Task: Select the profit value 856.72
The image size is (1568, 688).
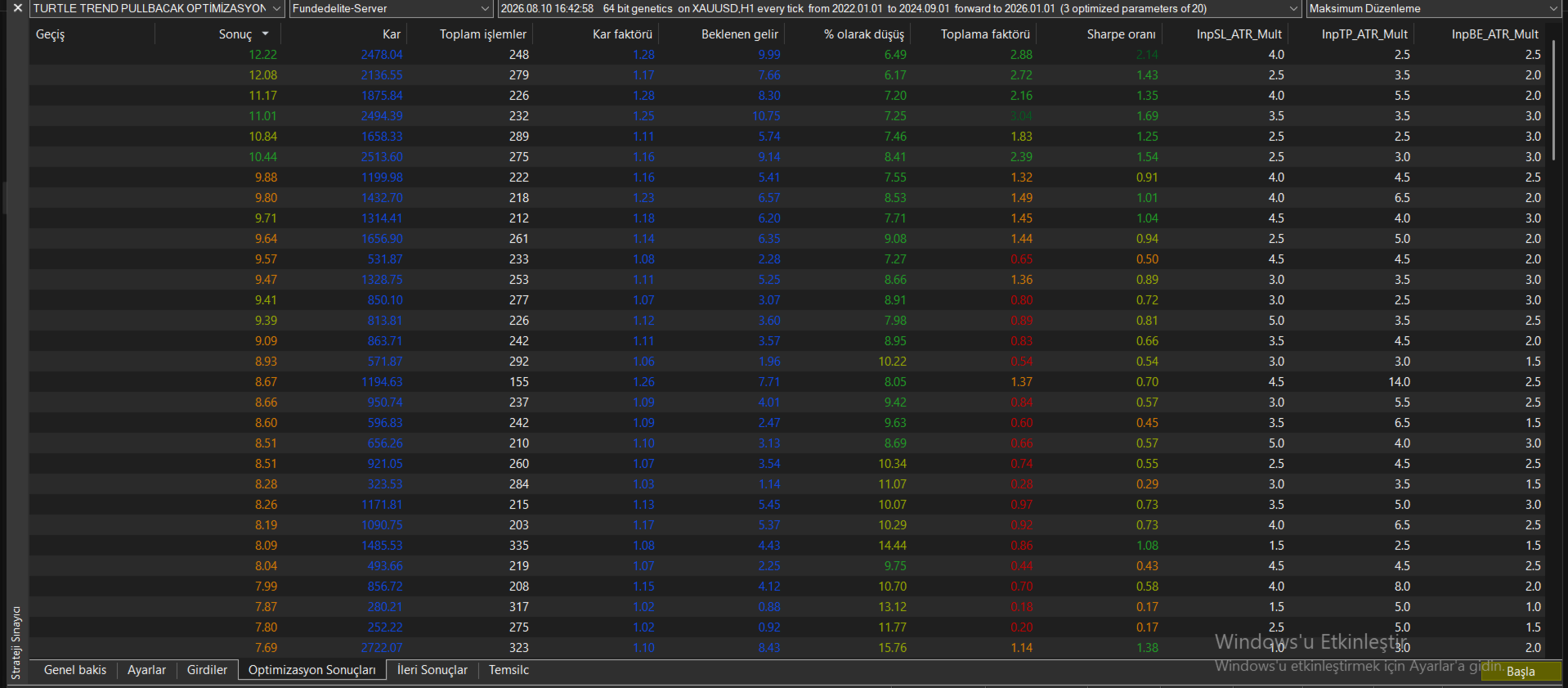Action: 385,587
